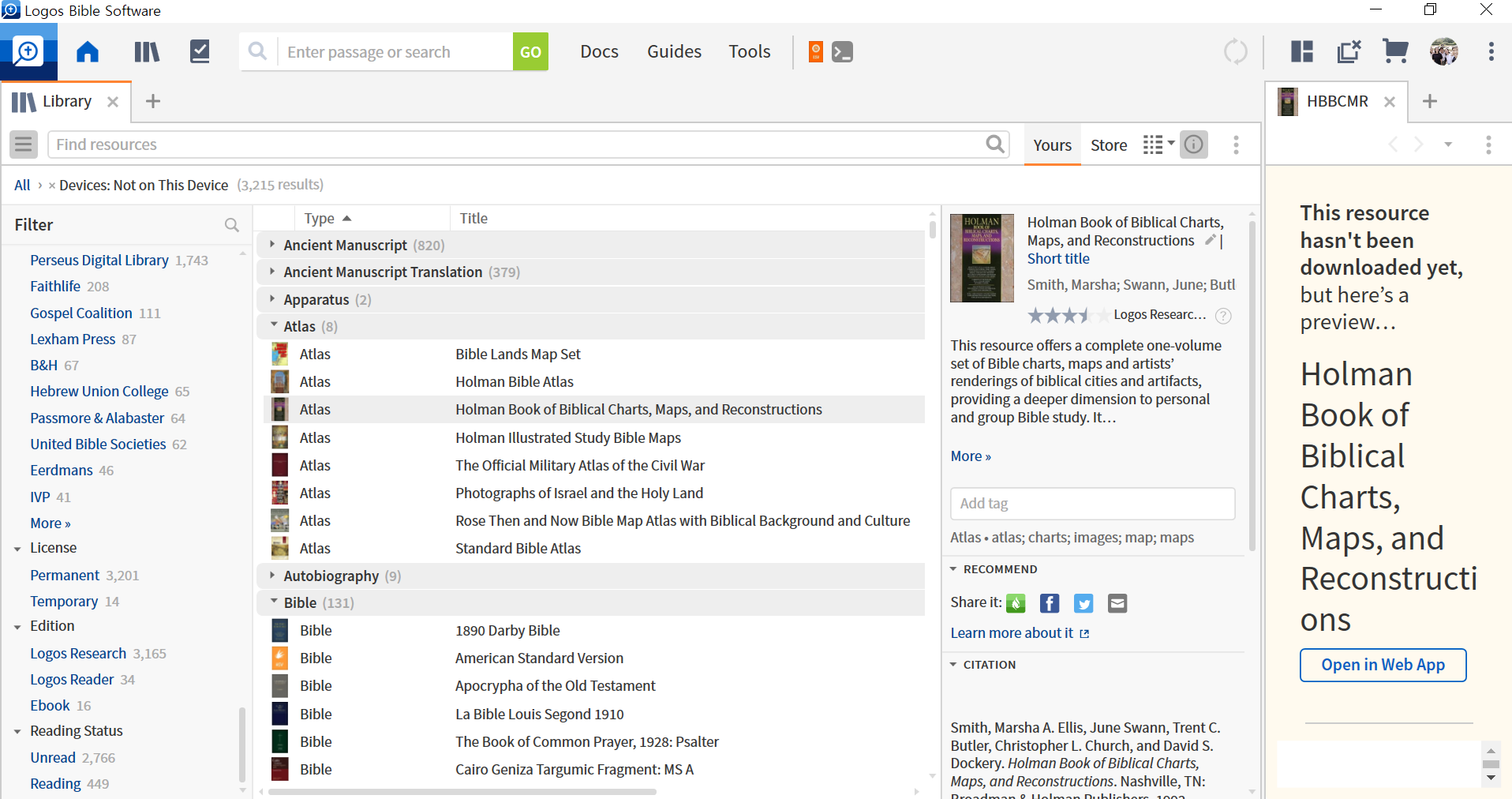Open the Tools menu
This screenshot has width=1512, height=799.
pyautogui.click(x=749, y=51)
